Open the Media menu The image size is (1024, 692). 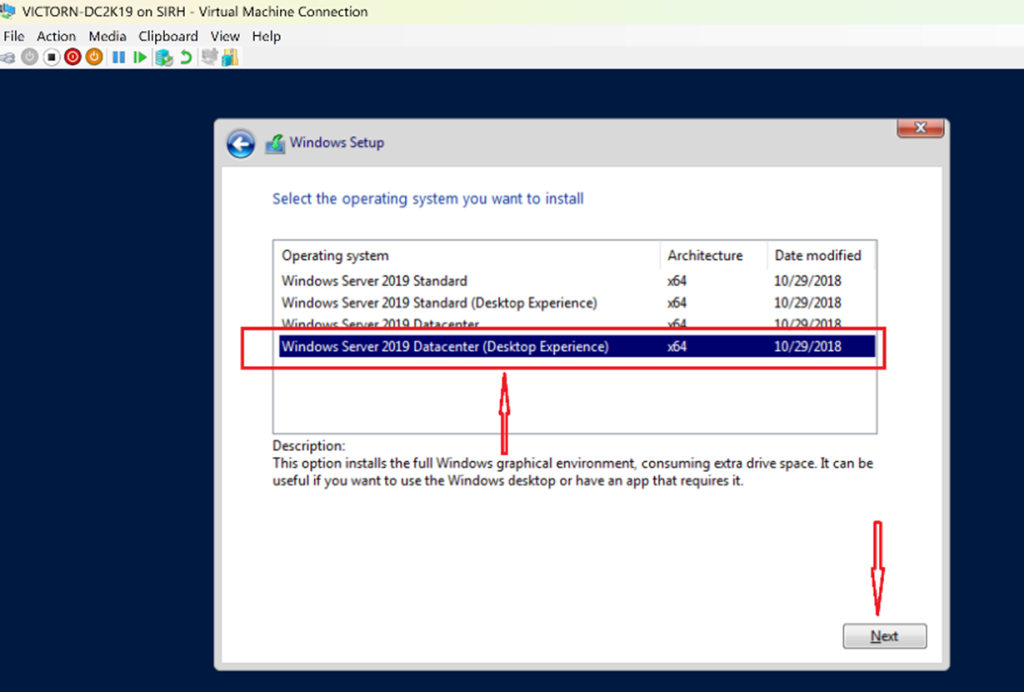107,37
